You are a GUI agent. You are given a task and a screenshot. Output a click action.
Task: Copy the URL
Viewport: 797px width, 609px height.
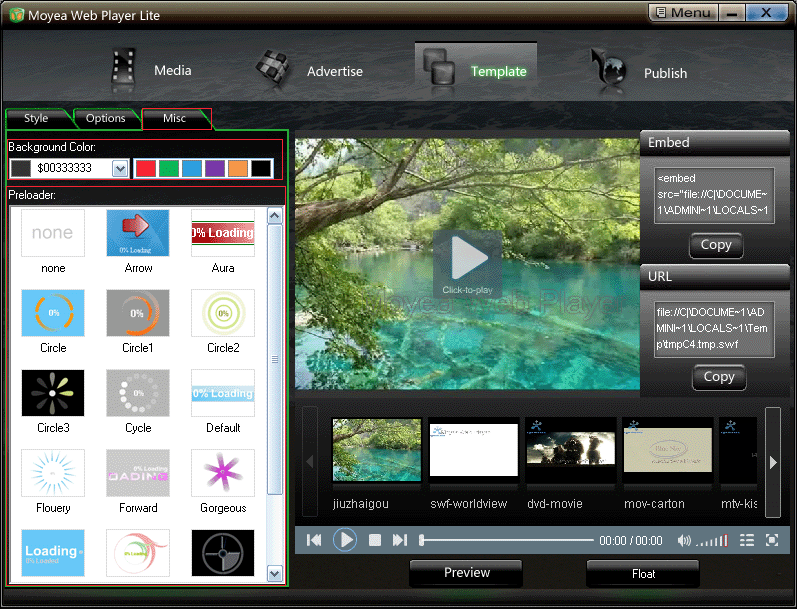pos(719,377)
